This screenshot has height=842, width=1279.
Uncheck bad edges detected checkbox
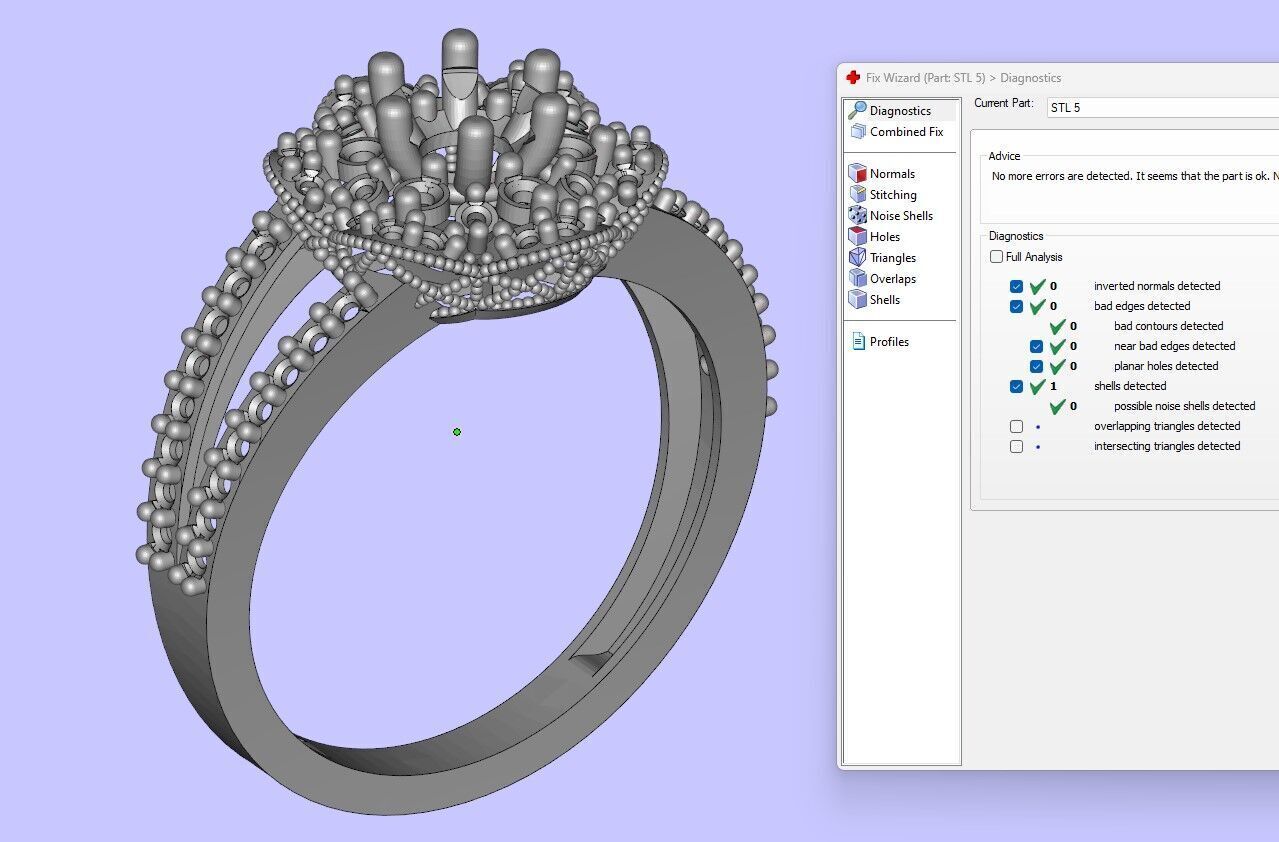point(1016,306)
